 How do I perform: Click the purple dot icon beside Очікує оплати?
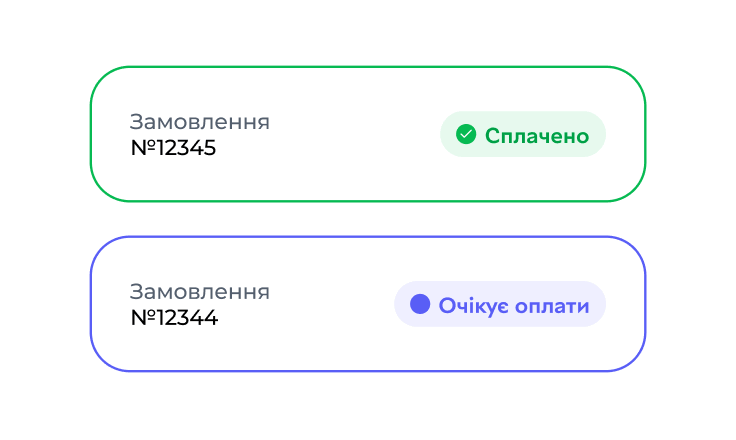coord(420,304)
